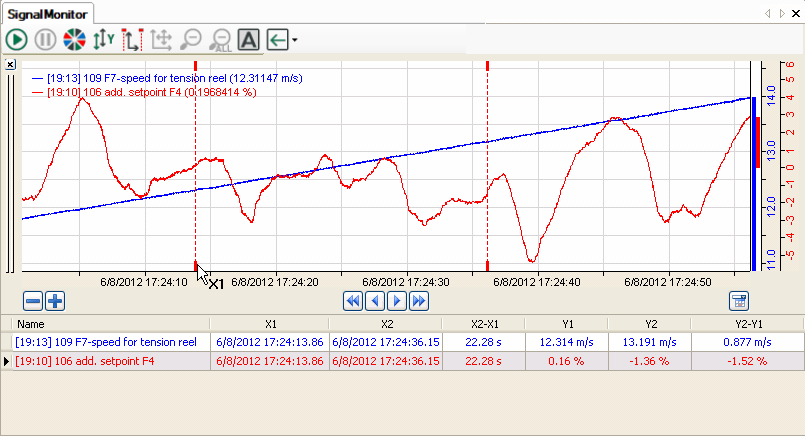Click red row X2 time 17:24:36.15

(x=386, y=361)
